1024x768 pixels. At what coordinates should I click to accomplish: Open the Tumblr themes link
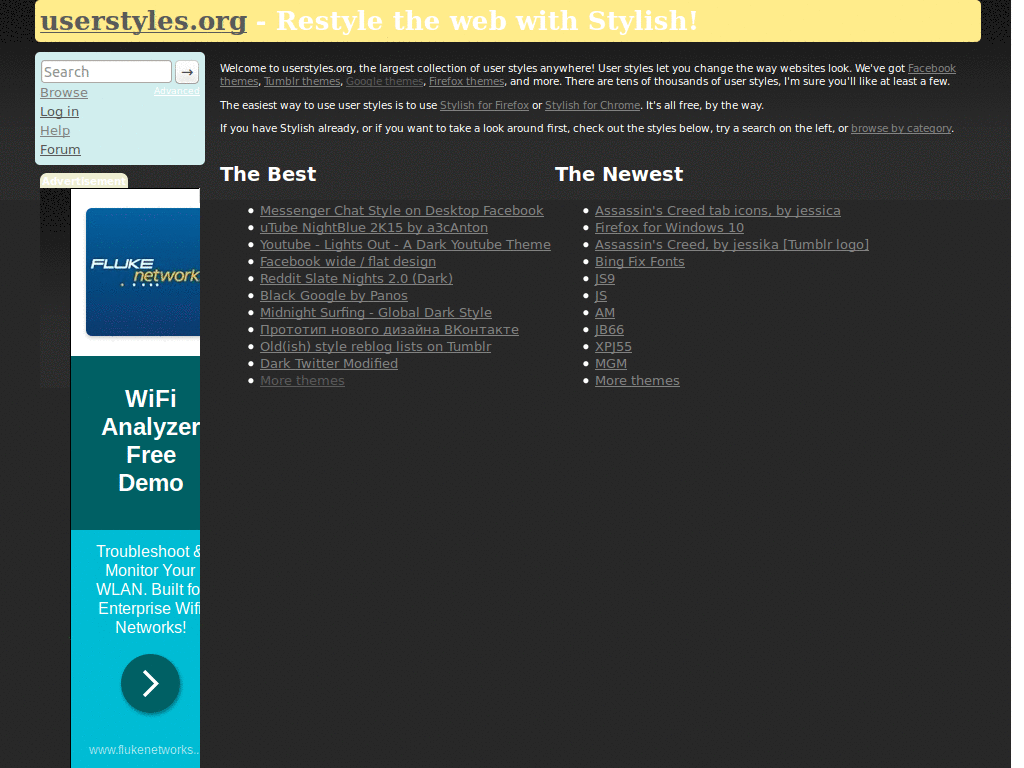click(302, 82)
